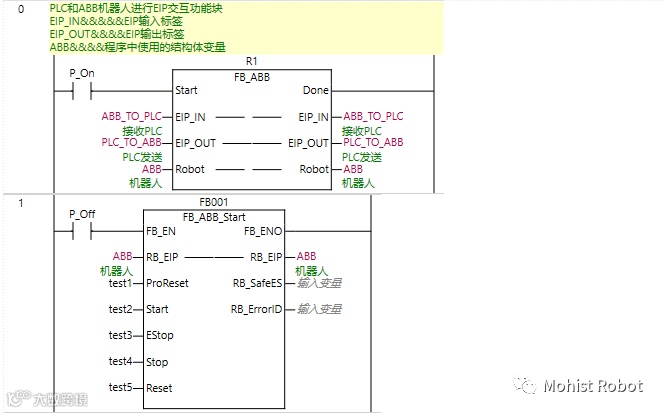Click EIP_OUT output pin inside FB_ABB

click(308, 143)
